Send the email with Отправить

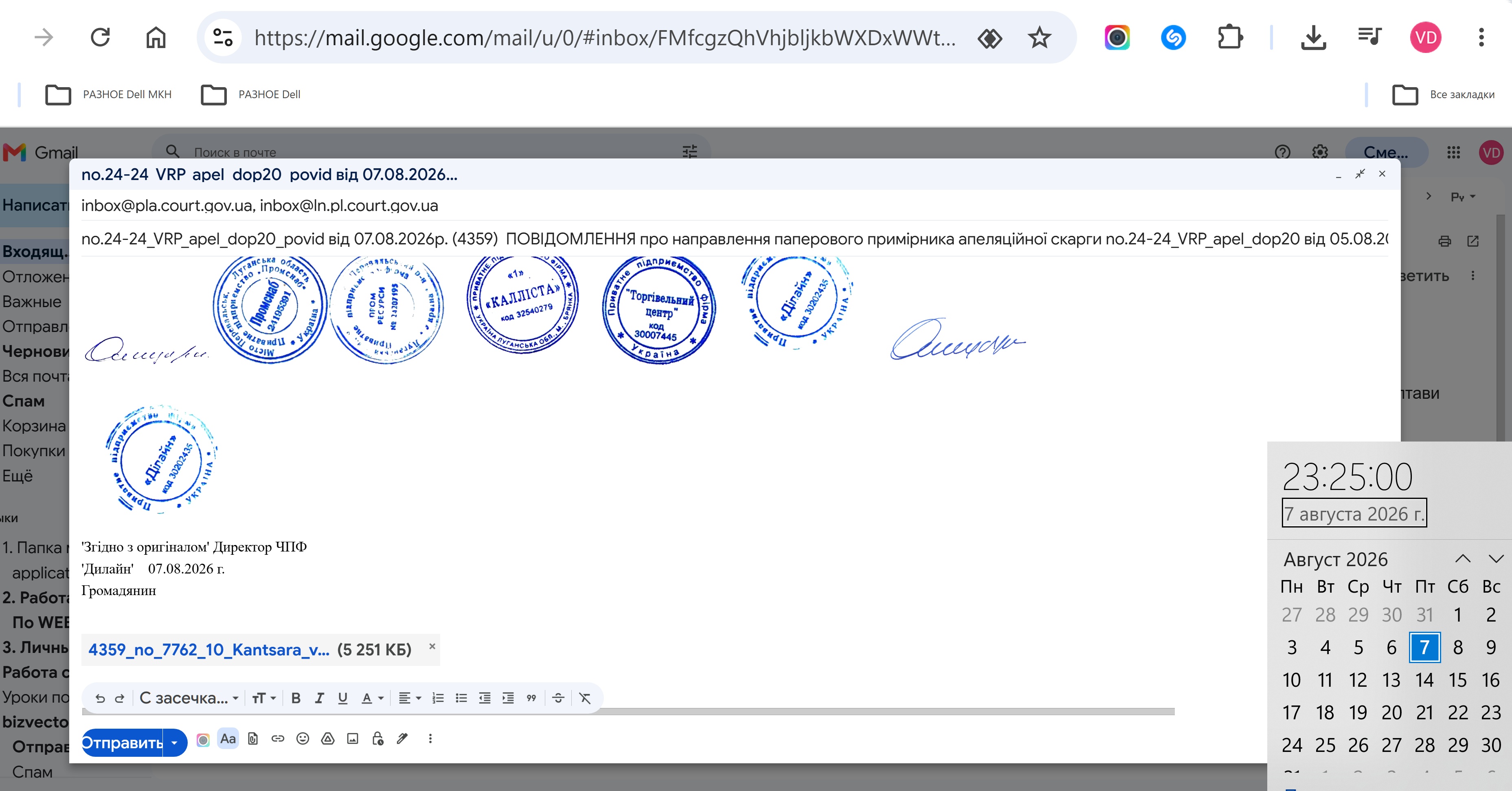click(122, 743)
